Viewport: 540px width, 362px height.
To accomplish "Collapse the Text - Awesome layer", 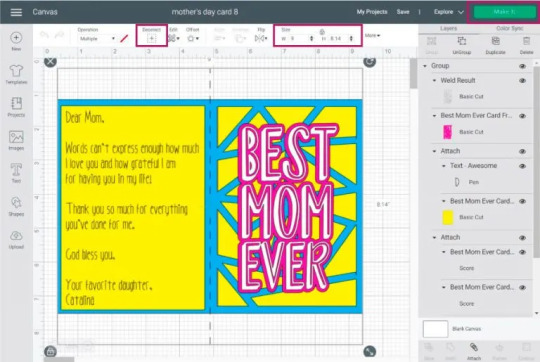I will pyautogui.click(x=444, y=166).
